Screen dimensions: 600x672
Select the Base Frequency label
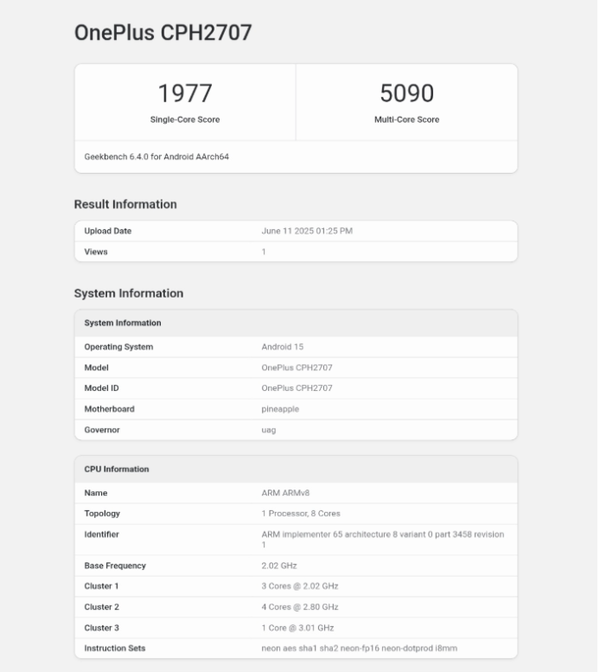point(115,566)
